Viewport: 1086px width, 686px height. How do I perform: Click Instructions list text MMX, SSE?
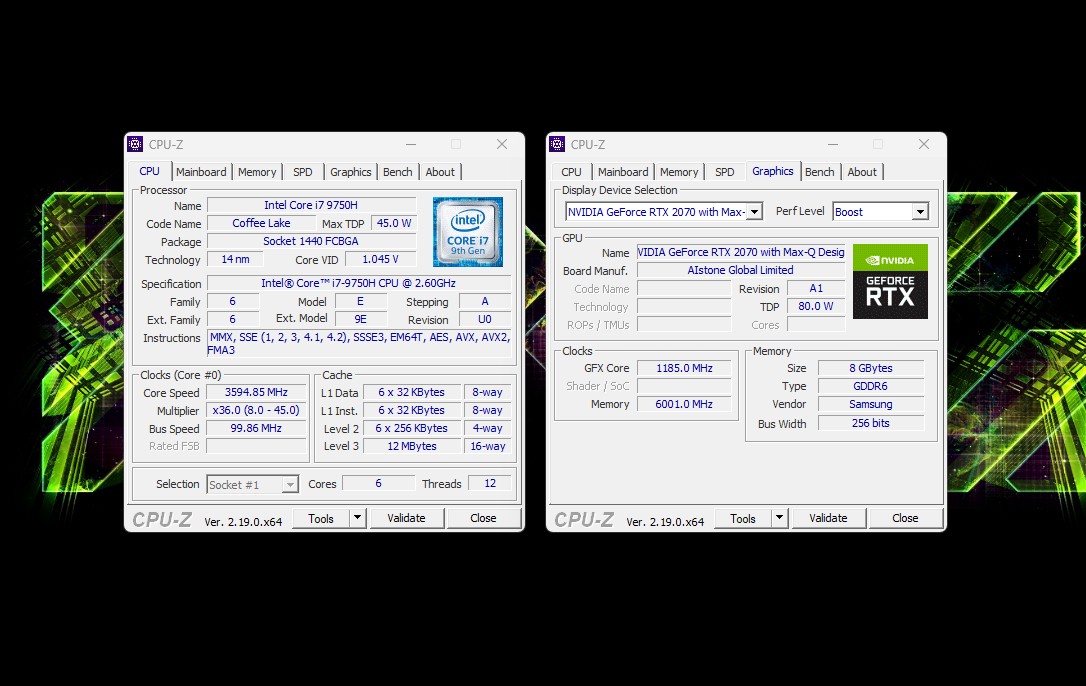coord(359,344)
